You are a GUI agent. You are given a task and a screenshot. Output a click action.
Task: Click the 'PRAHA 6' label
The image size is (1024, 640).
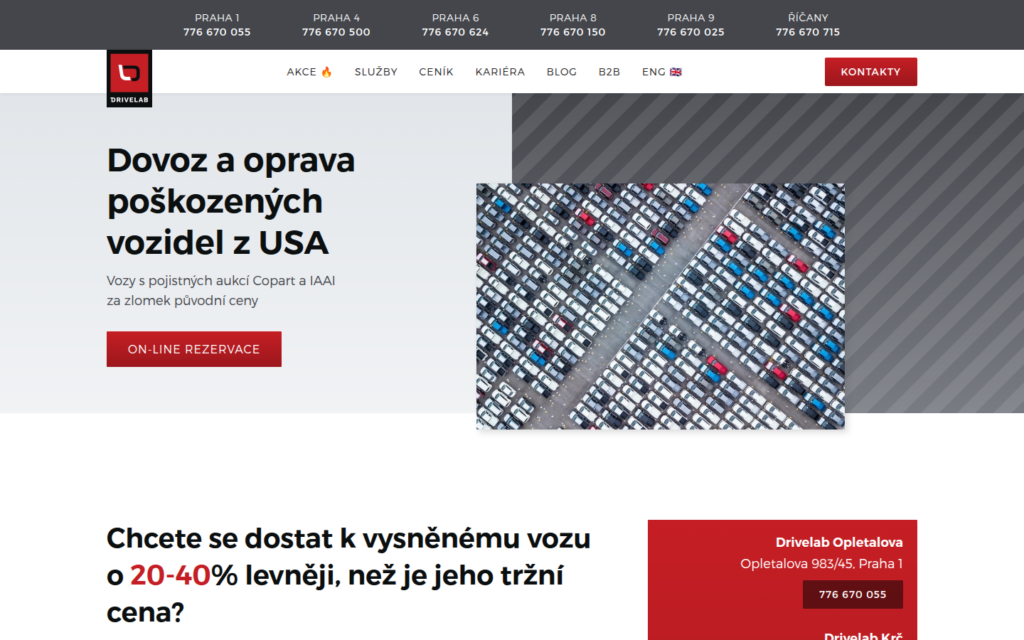pos(455,18)
